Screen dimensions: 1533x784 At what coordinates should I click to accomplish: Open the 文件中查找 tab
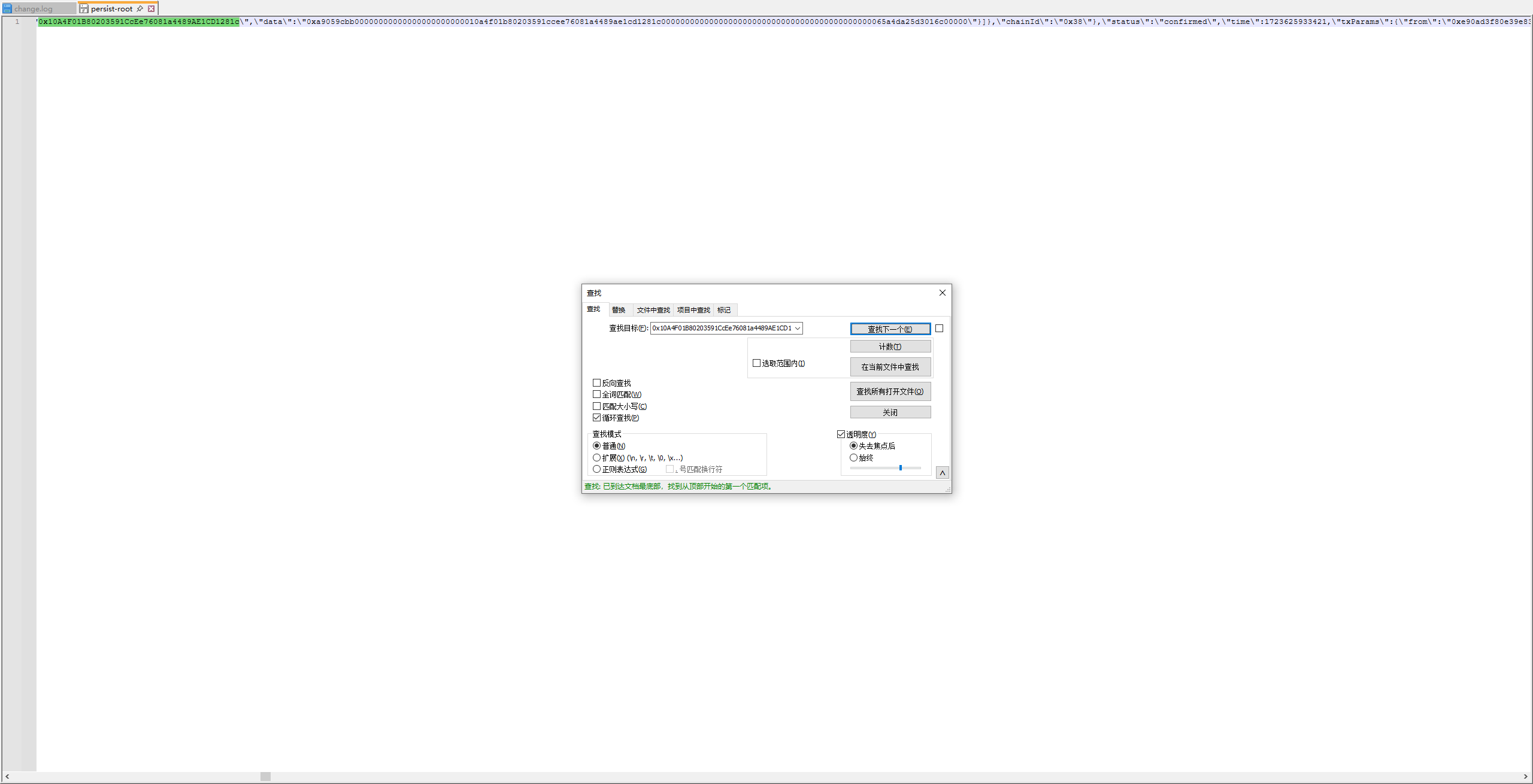653,310
